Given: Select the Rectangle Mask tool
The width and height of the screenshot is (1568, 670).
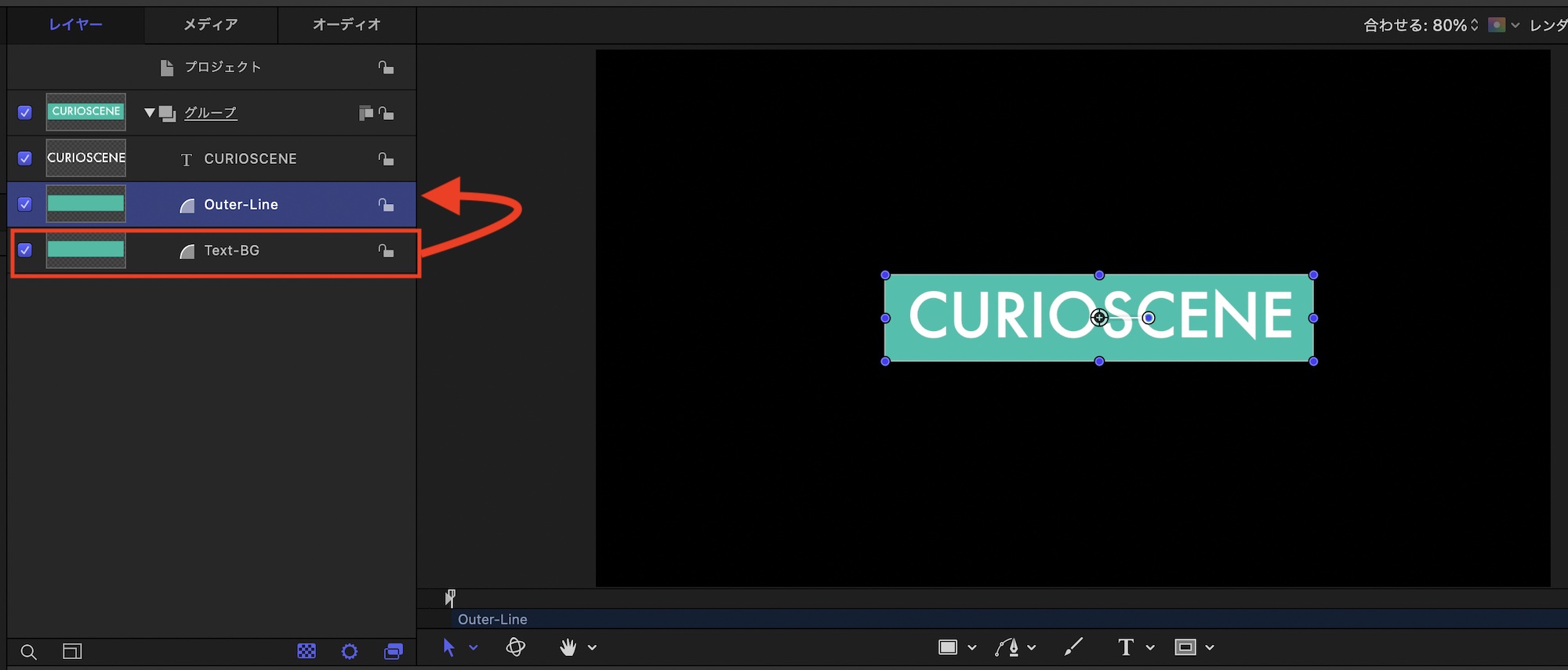Looking at the screenshot, I should point(1185,647).
